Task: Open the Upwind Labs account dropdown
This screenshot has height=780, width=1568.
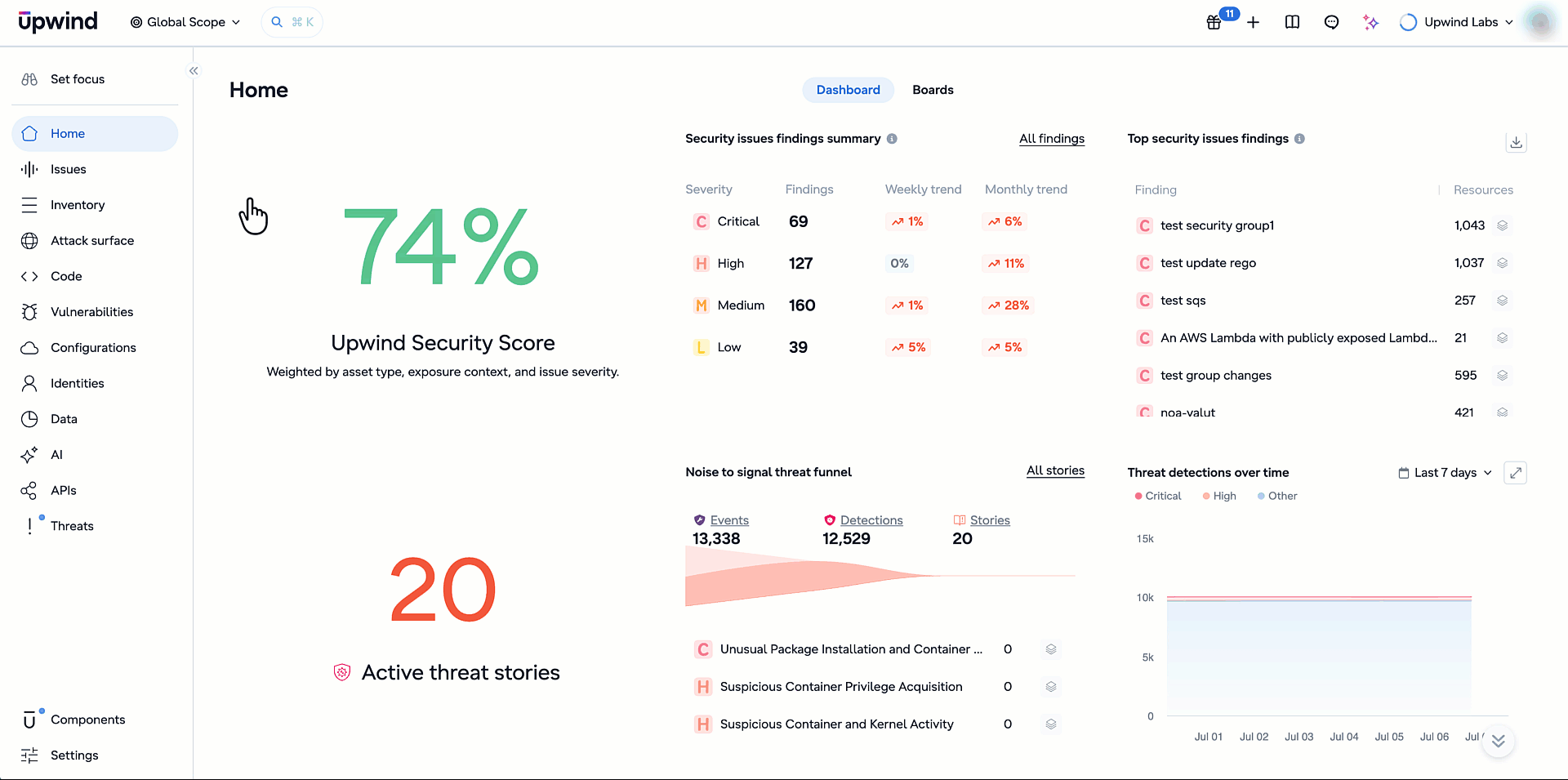Action: (x=1456, y=22)
